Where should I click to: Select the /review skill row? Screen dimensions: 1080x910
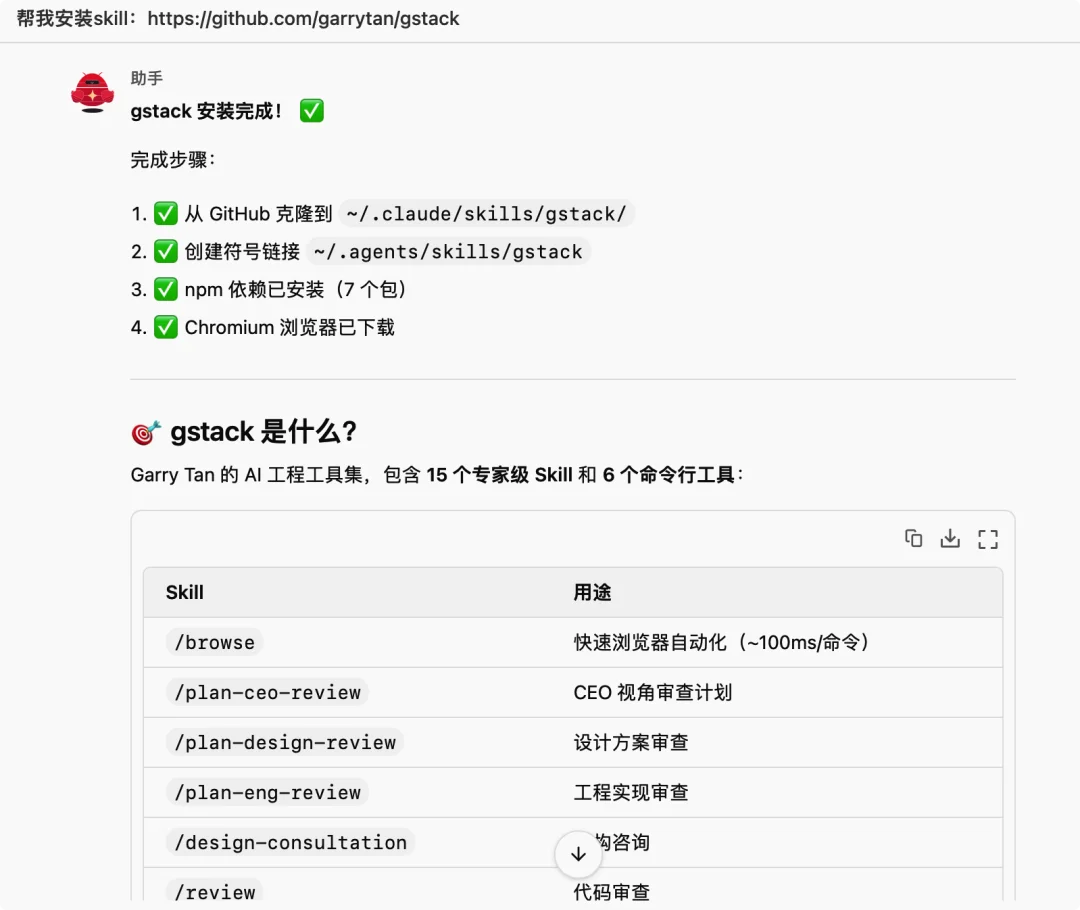point(214,891)
